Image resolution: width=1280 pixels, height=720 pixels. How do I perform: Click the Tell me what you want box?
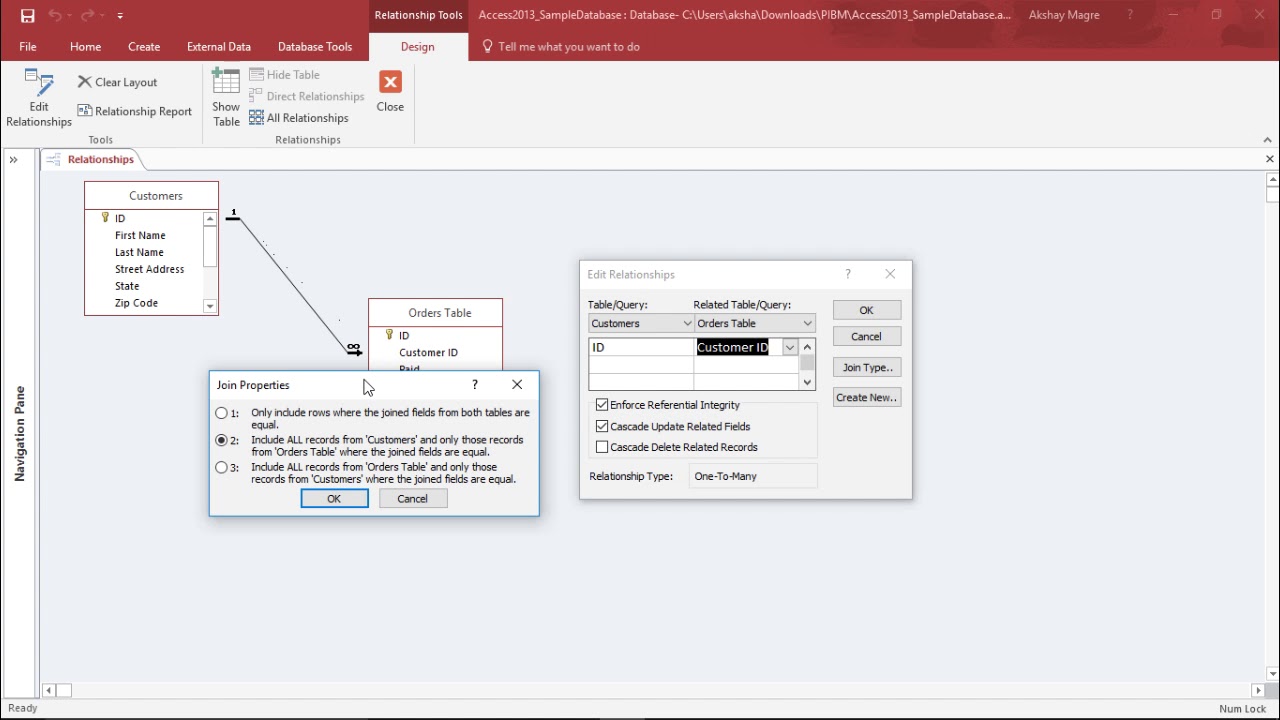click(562, 46)
